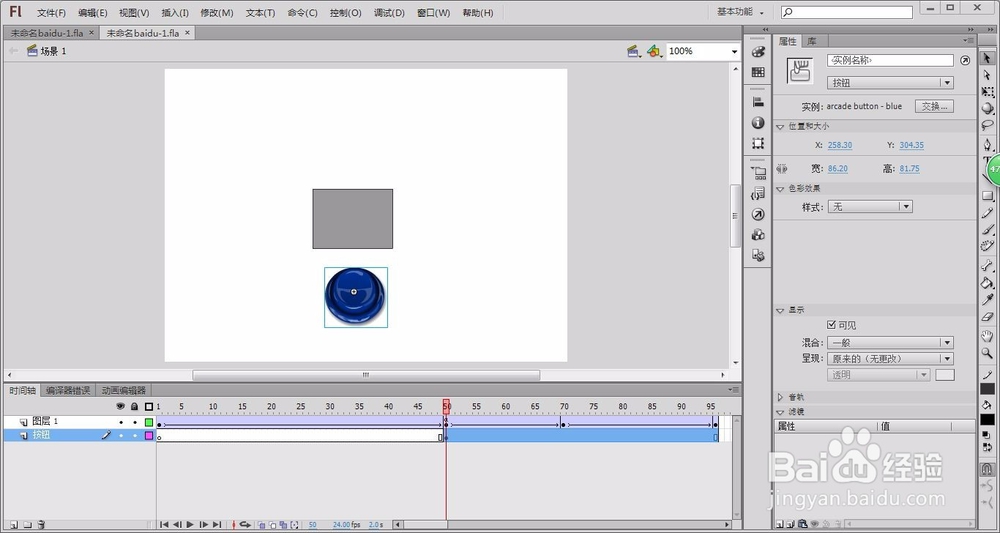The height and width of the screenshot is (533, 1000).
Task: Open the 文件(F) menu
Action: click(x=51, y=13)
